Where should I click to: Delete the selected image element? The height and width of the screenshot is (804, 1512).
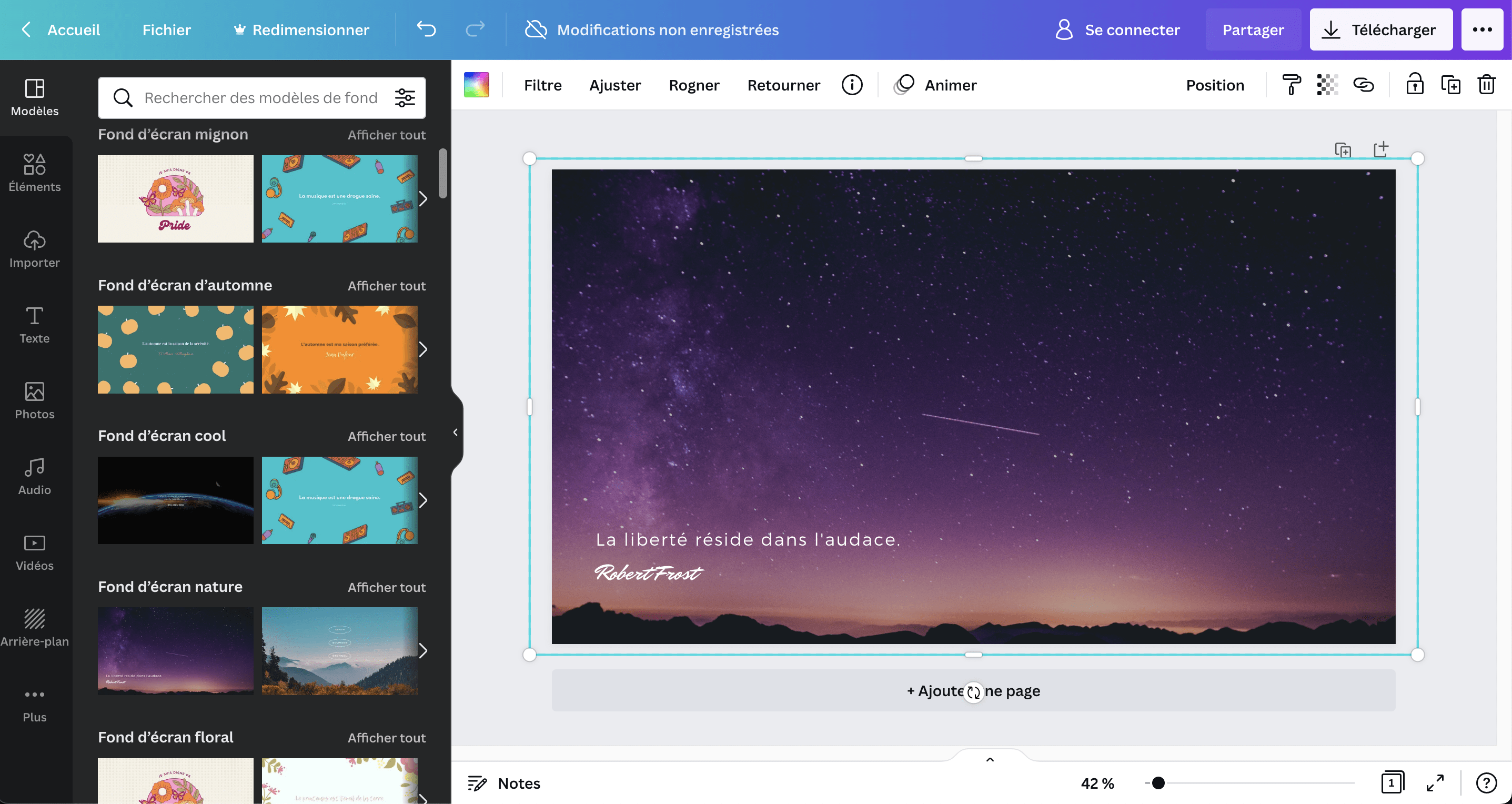(1487, 85)
